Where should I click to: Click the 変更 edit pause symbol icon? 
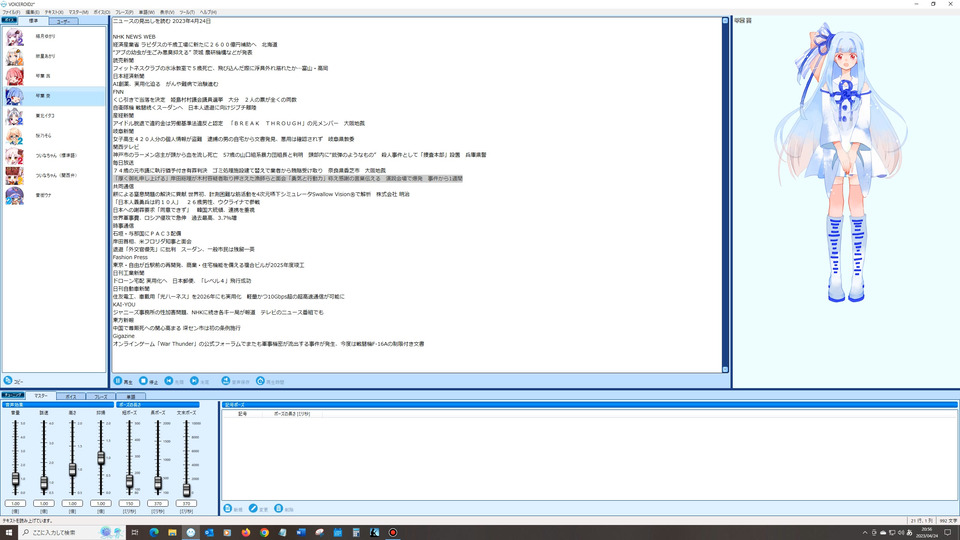pos(253,509)
